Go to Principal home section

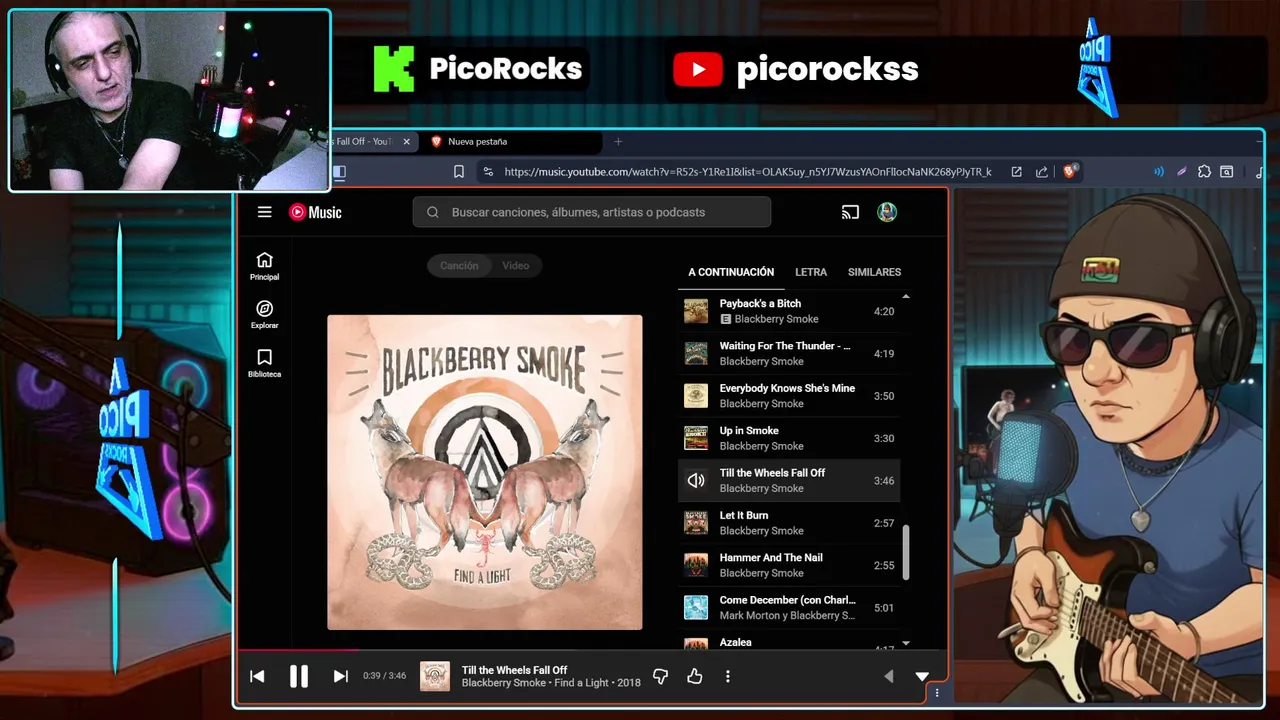264,266
